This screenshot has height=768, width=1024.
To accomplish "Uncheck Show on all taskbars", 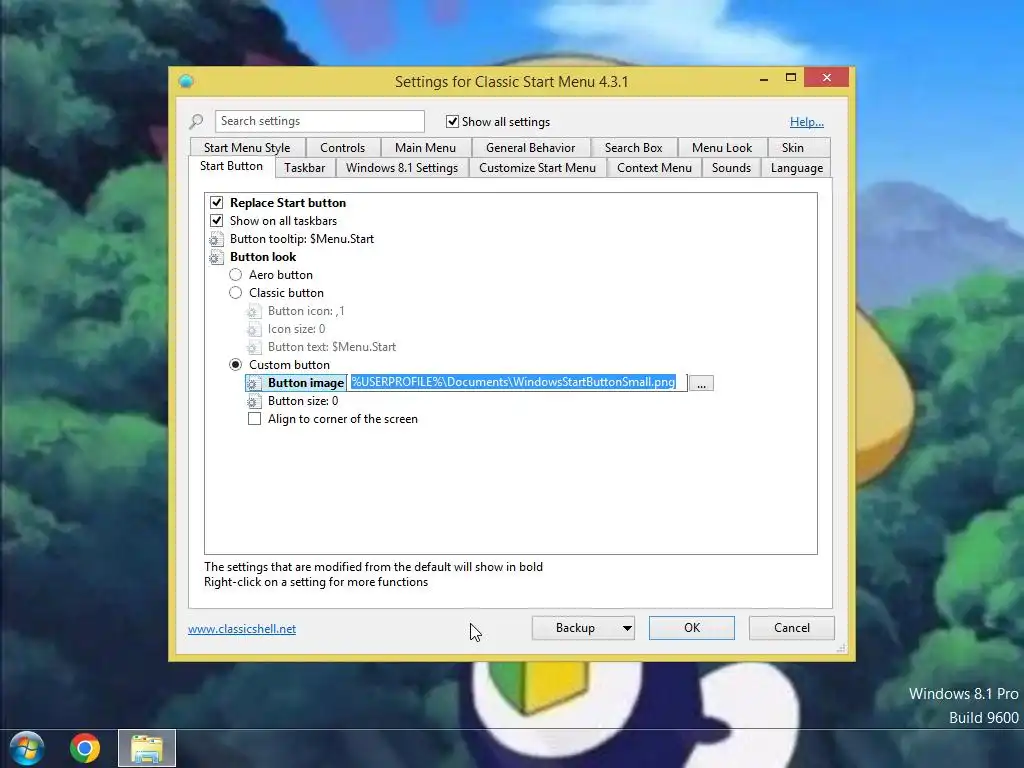I will click(217, 221).
